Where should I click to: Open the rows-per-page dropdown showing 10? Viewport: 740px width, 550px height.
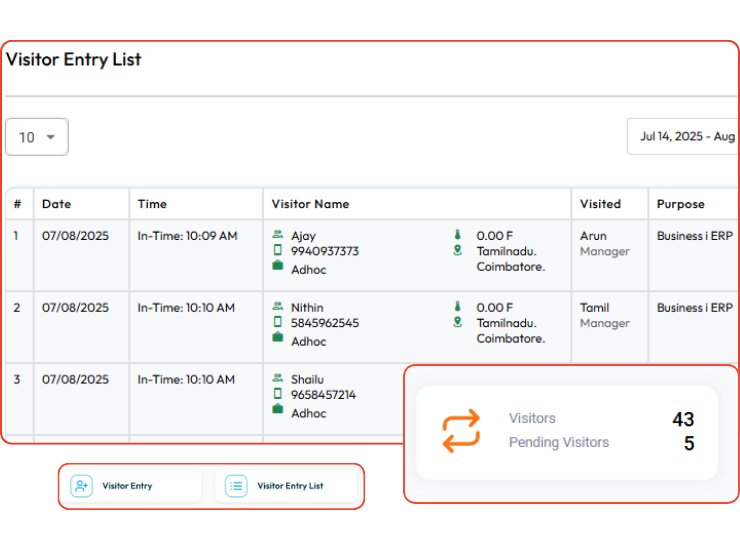point(37,137)
